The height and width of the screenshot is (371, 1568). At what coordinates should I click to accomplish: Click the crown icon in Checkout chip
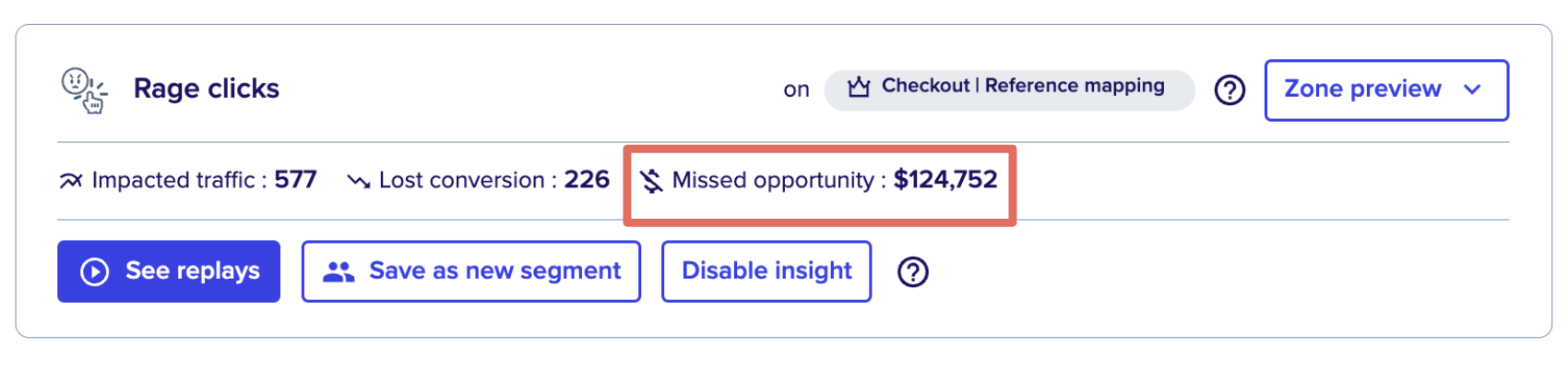coord(859,88)
